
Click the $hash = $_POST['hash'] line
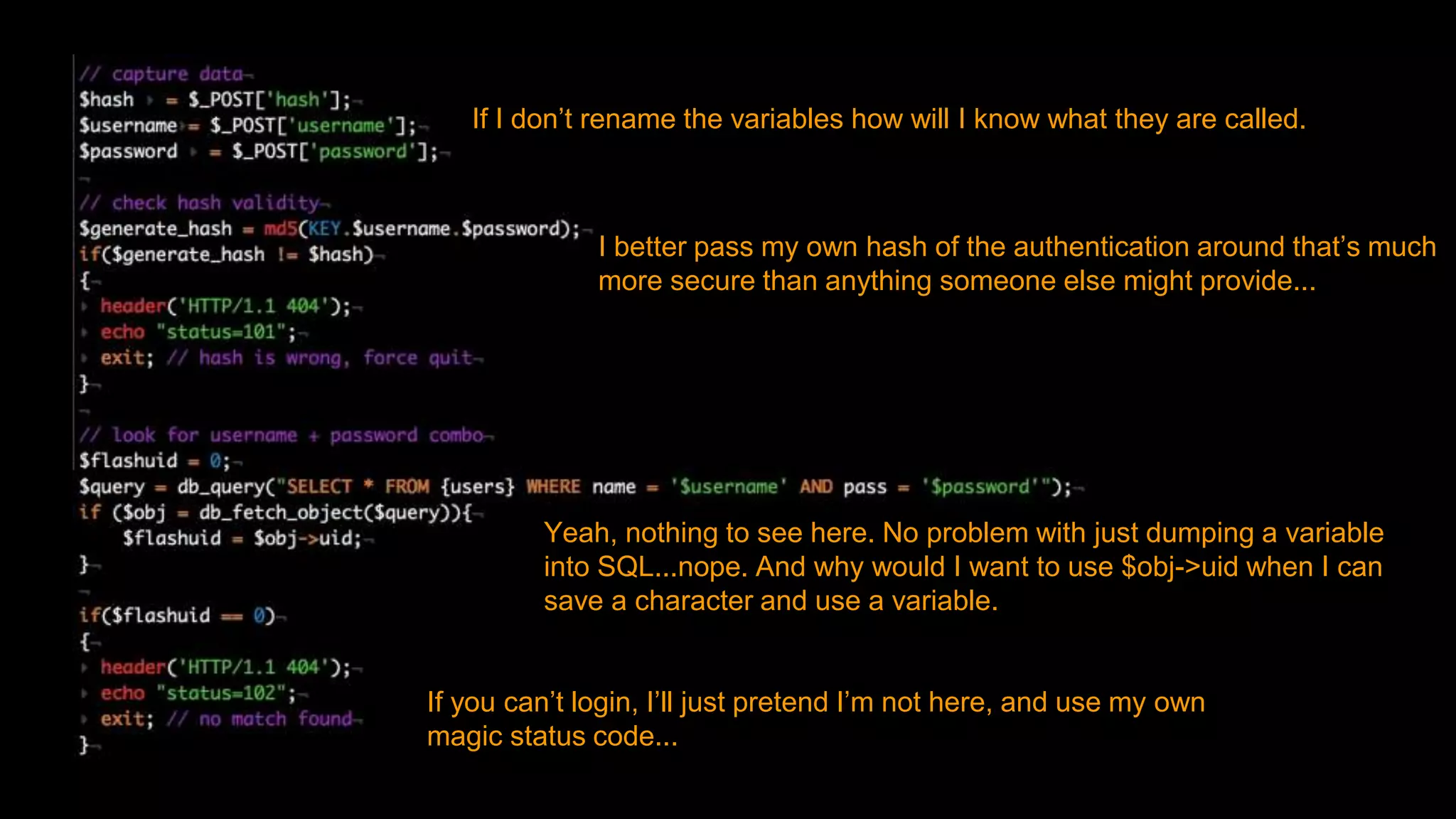click(x=215, y=100)
